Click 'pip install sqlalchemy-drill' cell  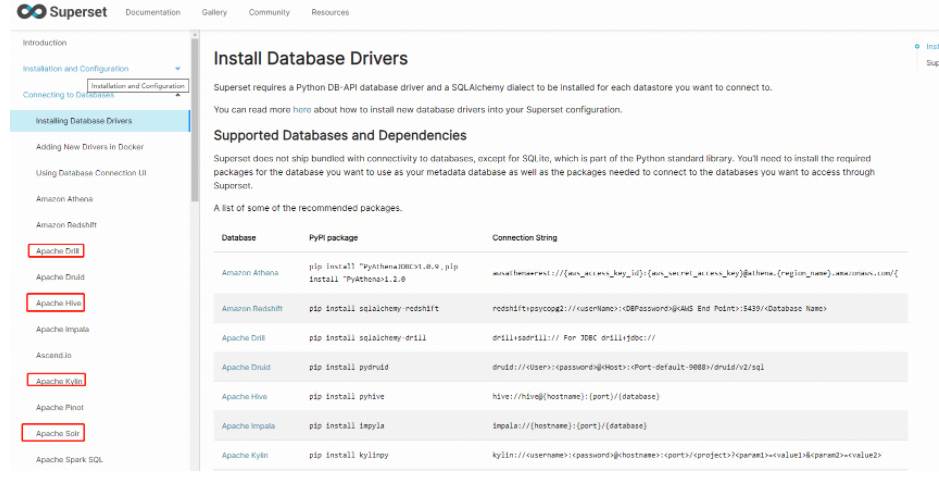(368, 338)
